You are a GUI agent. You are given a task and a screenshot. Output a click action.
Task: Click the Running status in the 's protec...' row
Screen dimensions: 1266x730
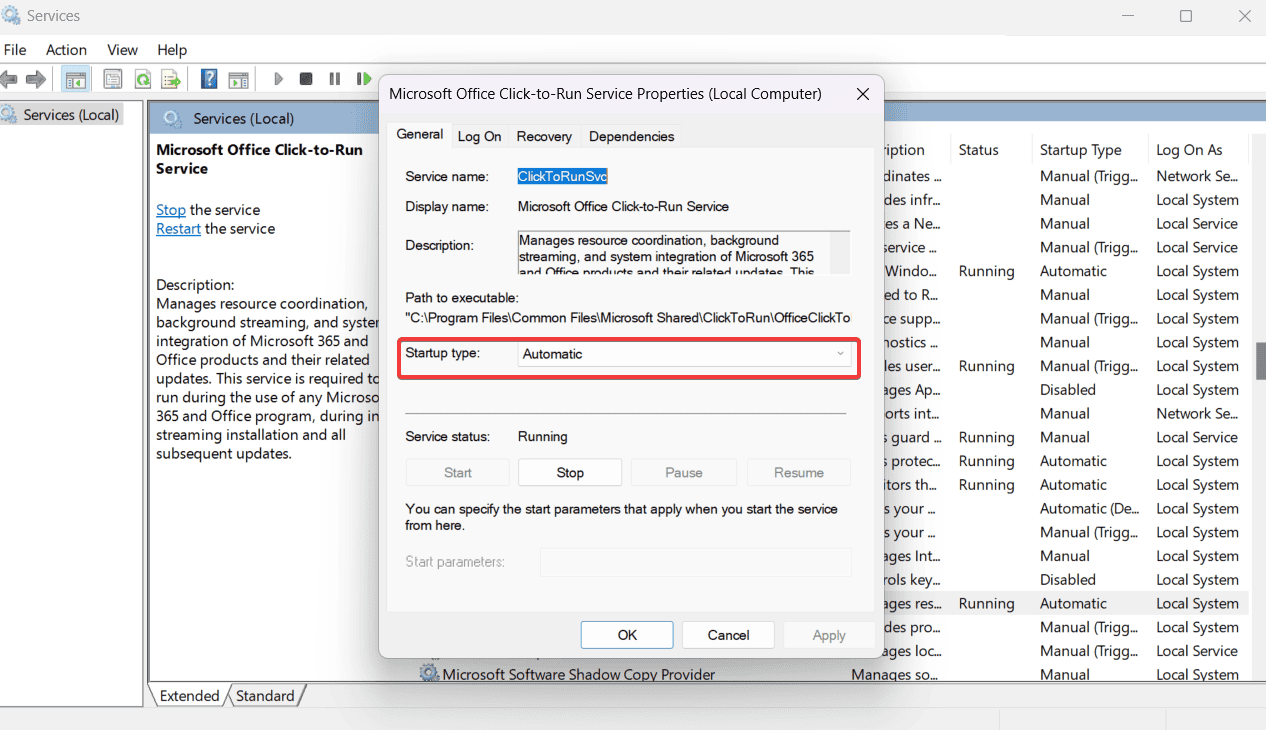[x=986, y=461]
